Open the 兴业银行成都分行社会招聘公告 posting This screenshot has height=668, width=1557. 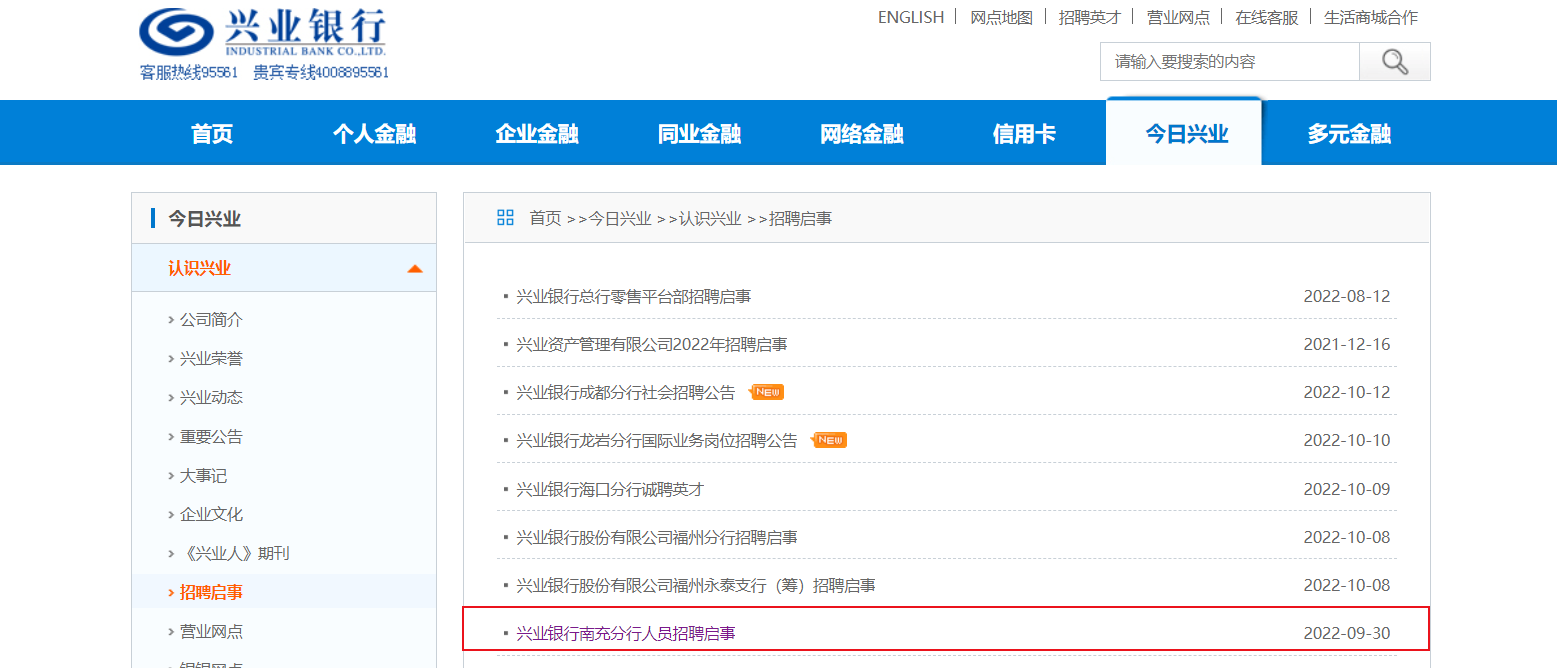tap(625, 393)
